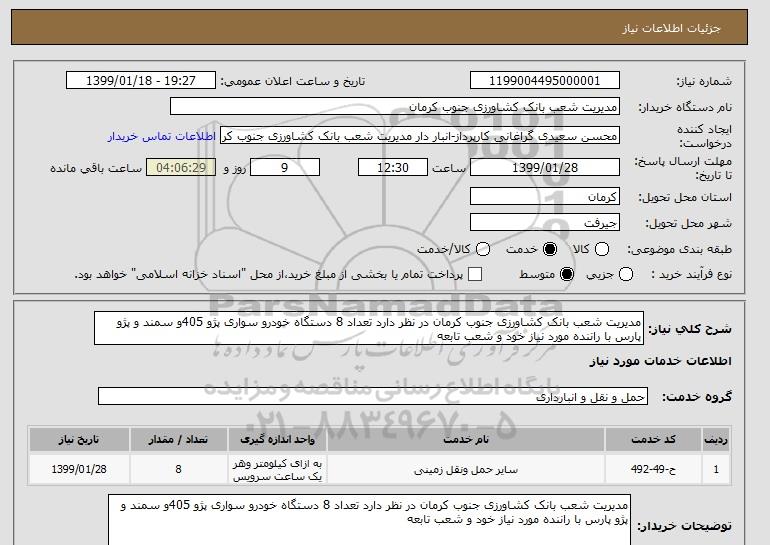Click the announcement date field 1399/01/18 - 19:27

pos(141,81)
